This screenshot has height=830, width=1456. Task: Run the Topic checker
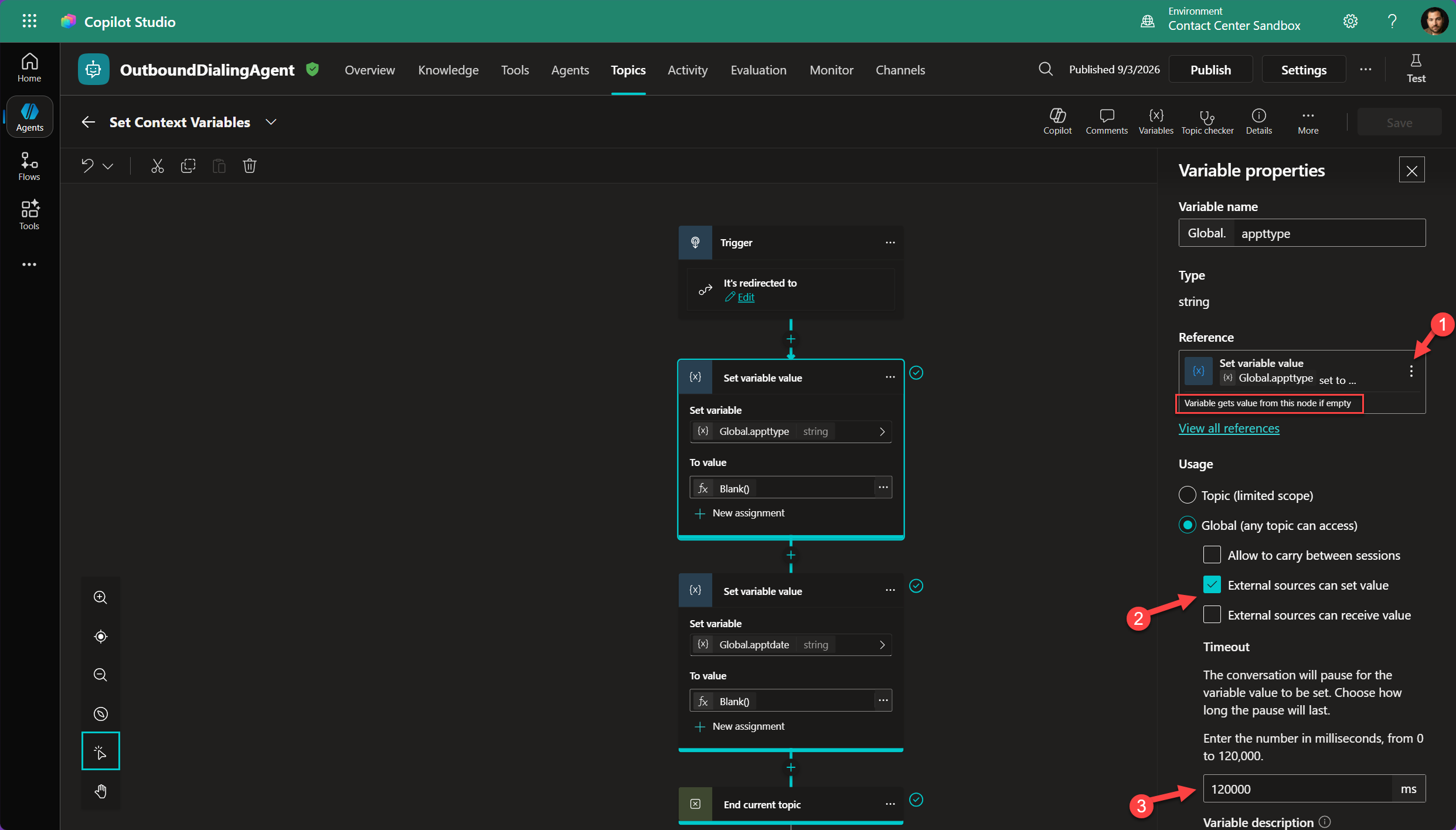click(x=1207, y=122)
